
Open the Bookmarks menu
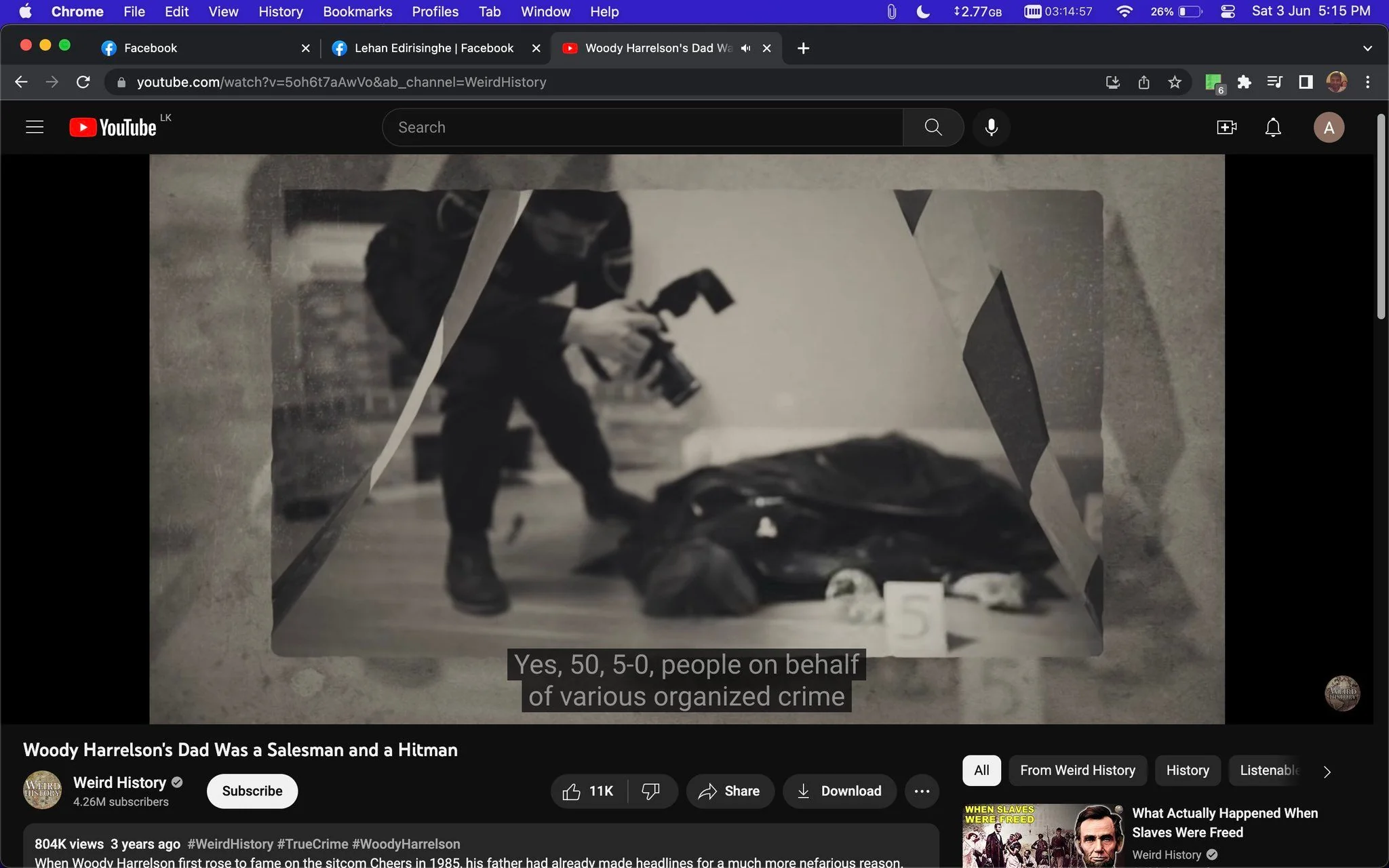(x=357, y=12)
